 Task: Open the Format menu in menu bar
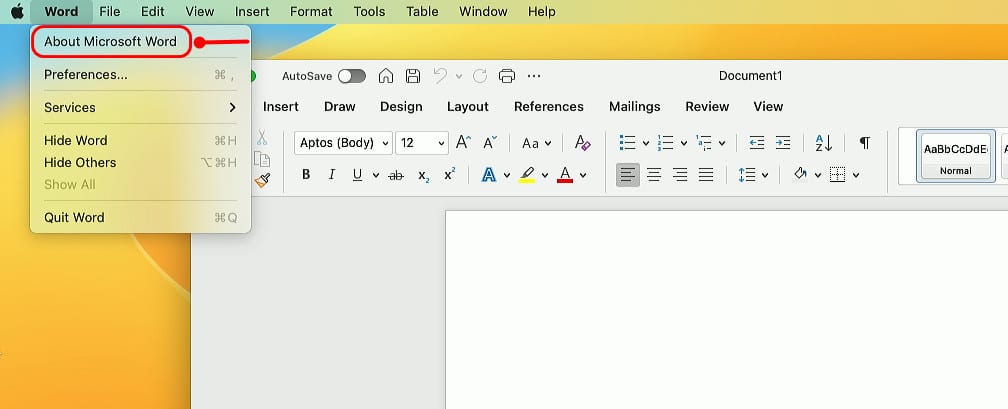311,12
